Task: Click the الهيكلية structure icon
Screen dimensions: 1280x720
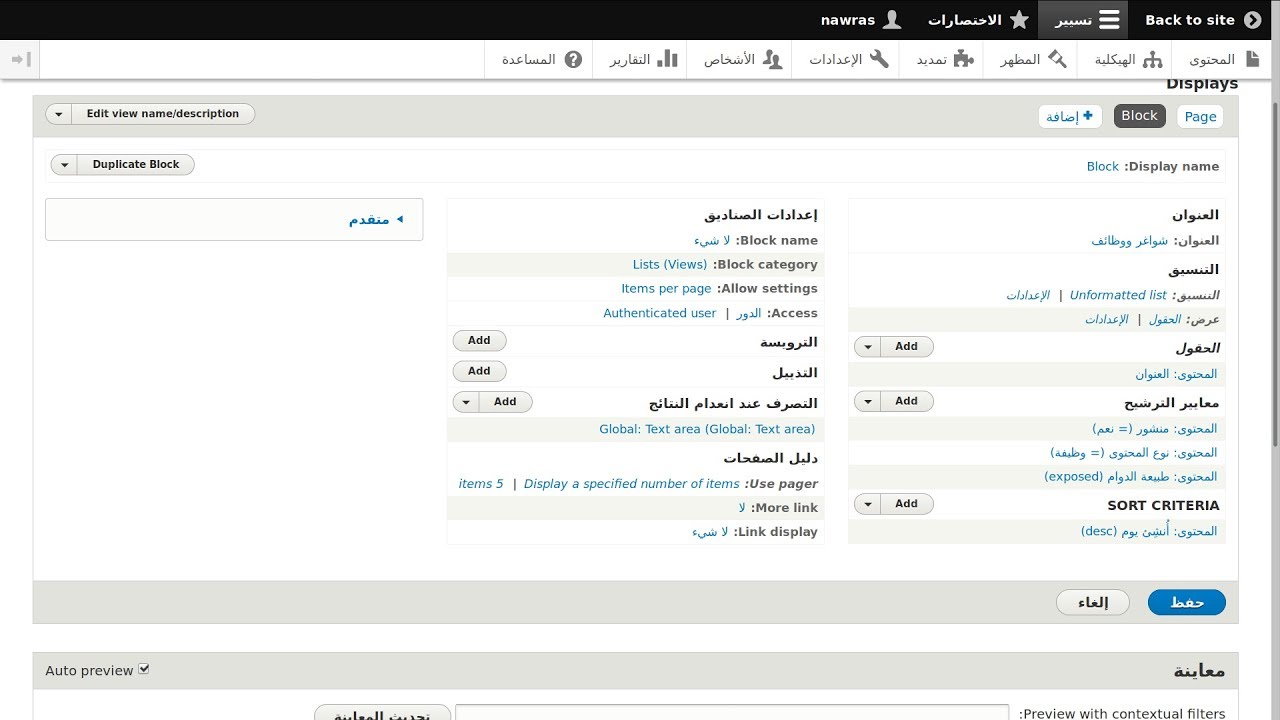Action: (1153, 59)
